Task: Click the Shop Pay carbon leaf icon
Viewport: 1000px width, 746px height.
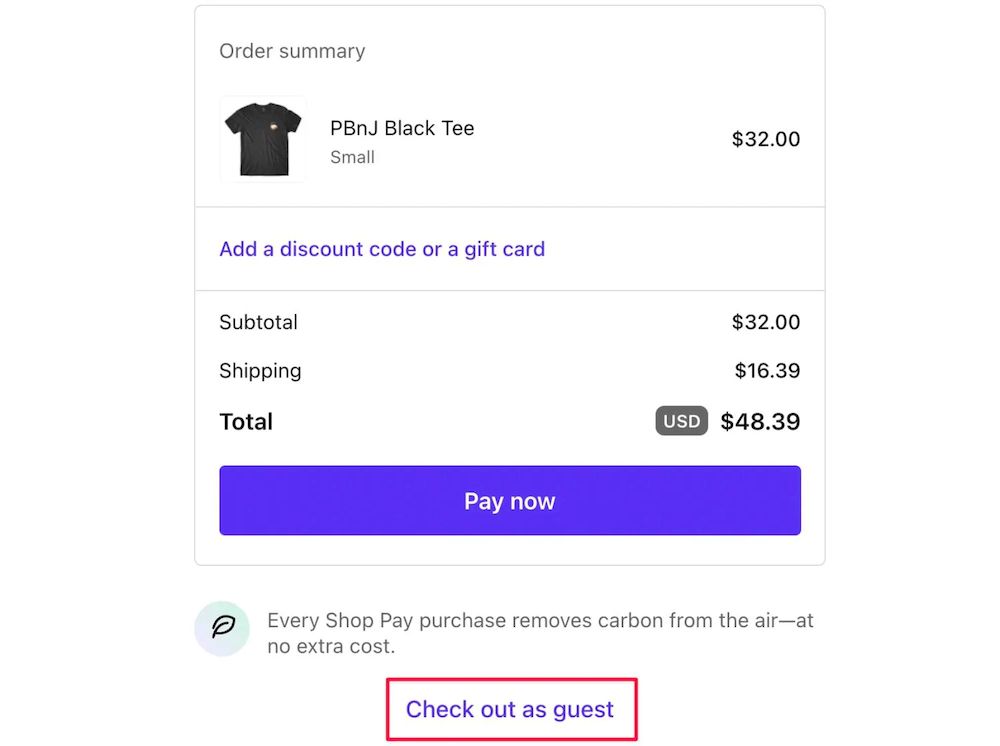Action: [x=222, y=628]
